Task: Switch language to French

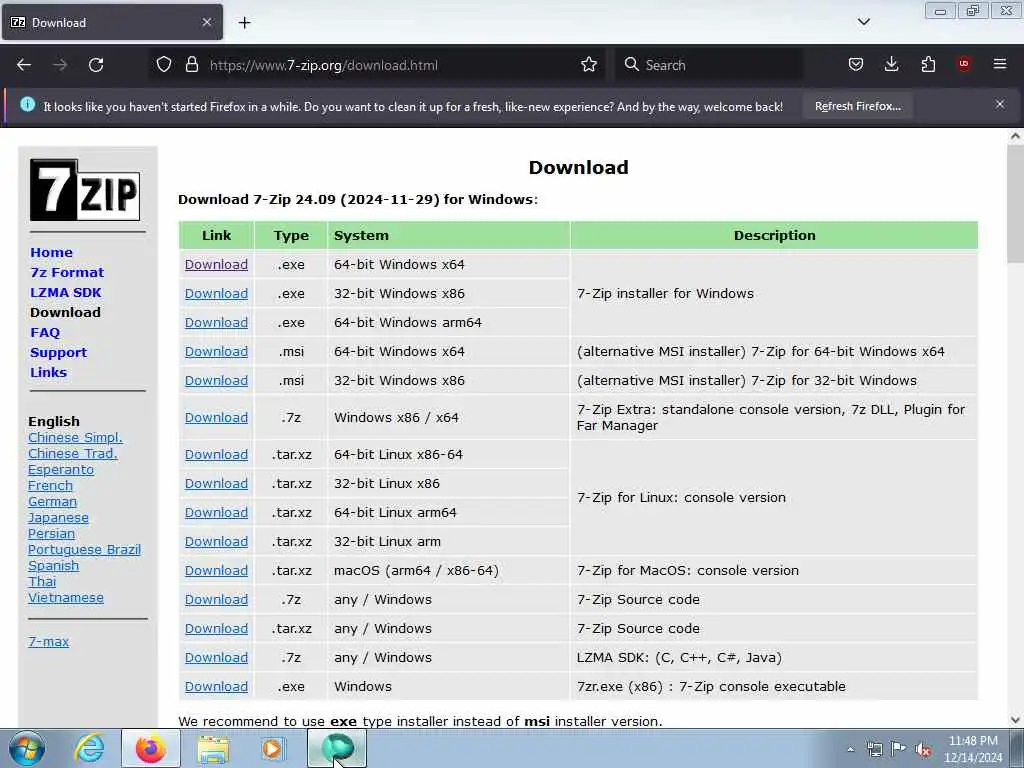Action: click(50, 485)
